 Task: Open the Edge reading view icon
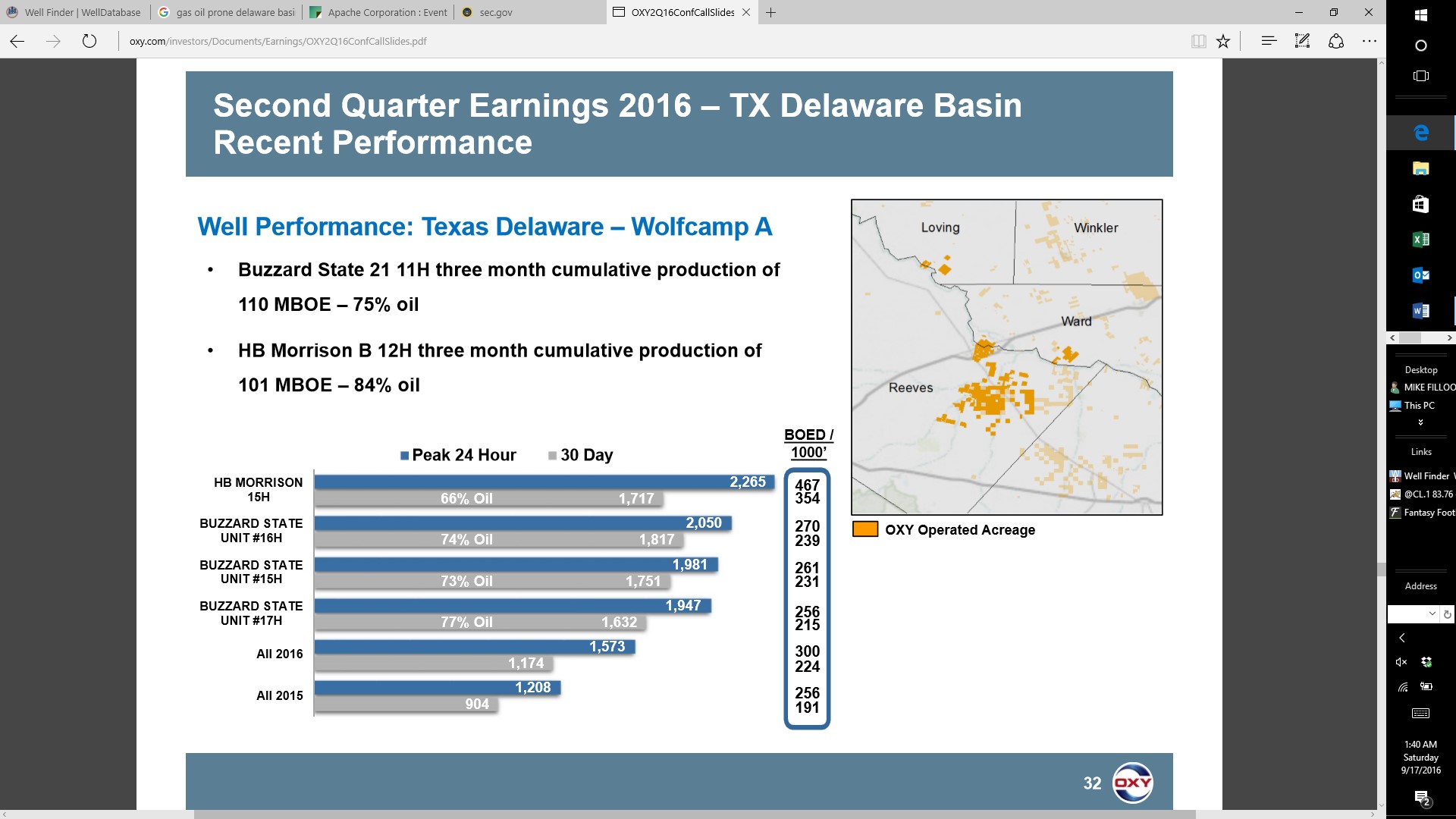pyautogui.click(x=1198, y=41)
